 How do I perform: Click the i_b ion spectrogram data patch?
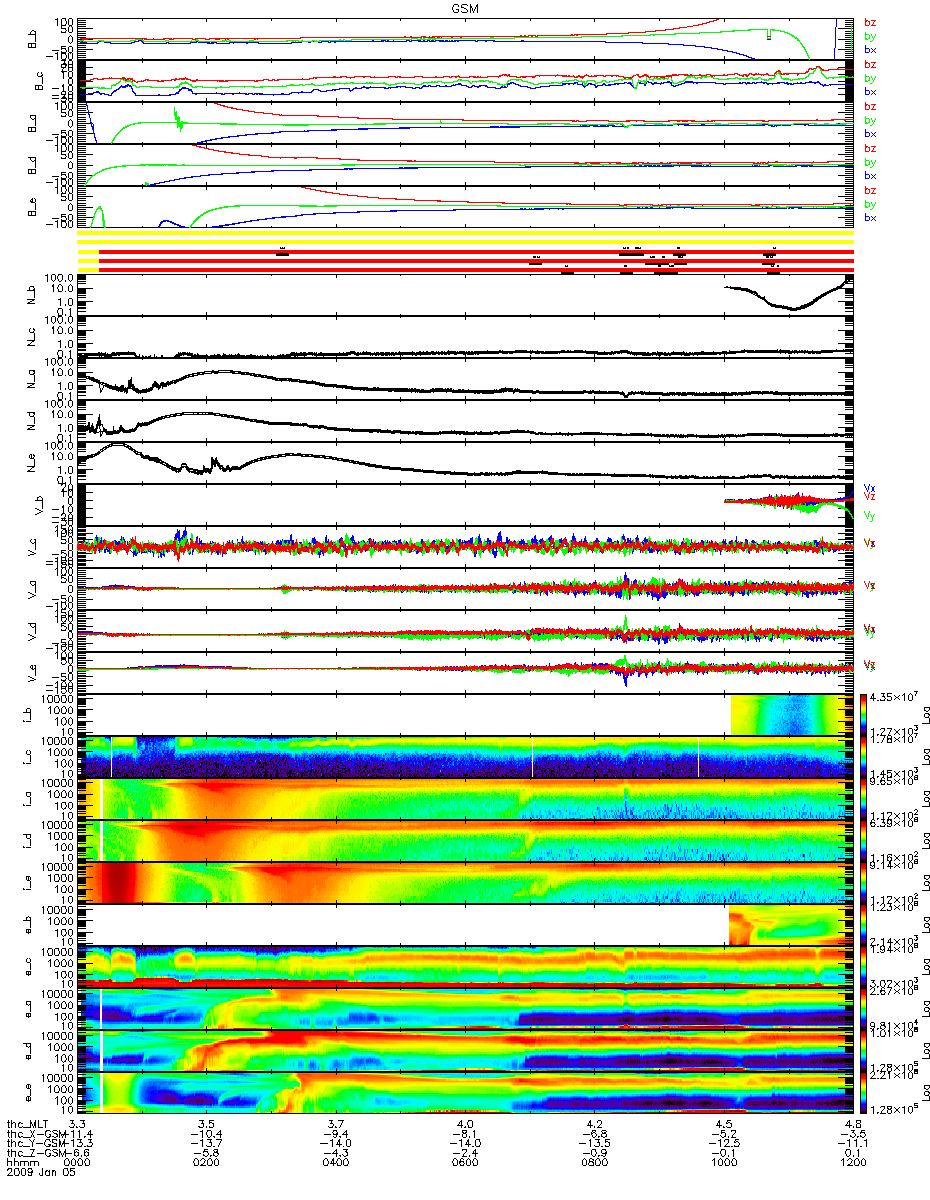pyautogui.click(x=792, y=714)
